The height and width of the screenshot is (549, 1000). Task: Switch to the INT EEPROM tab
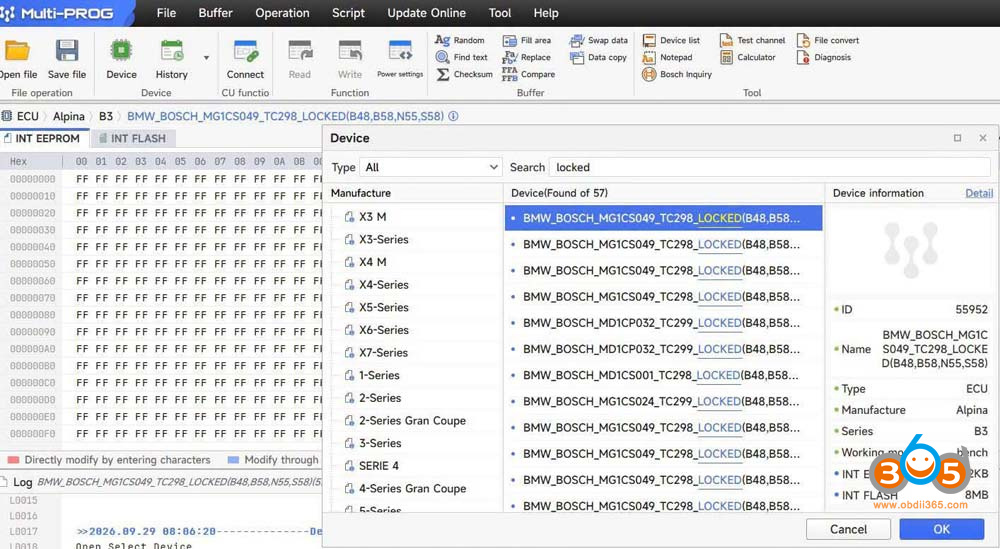42,138
